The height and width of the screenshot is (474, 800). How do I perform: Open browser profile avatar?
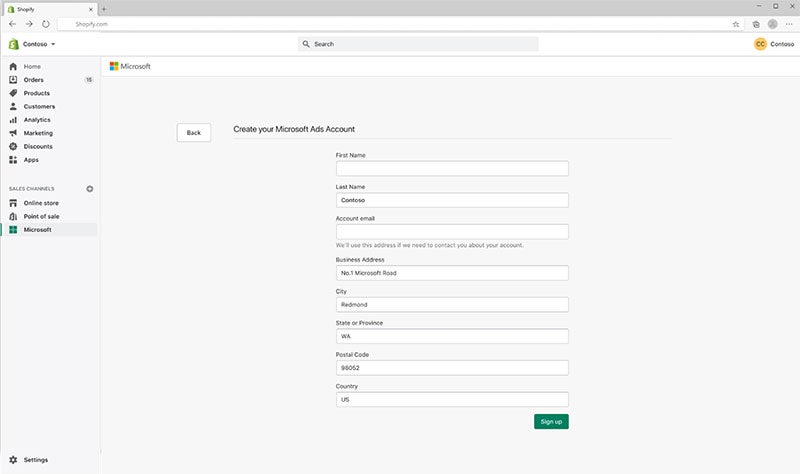[x=772, y=24]
